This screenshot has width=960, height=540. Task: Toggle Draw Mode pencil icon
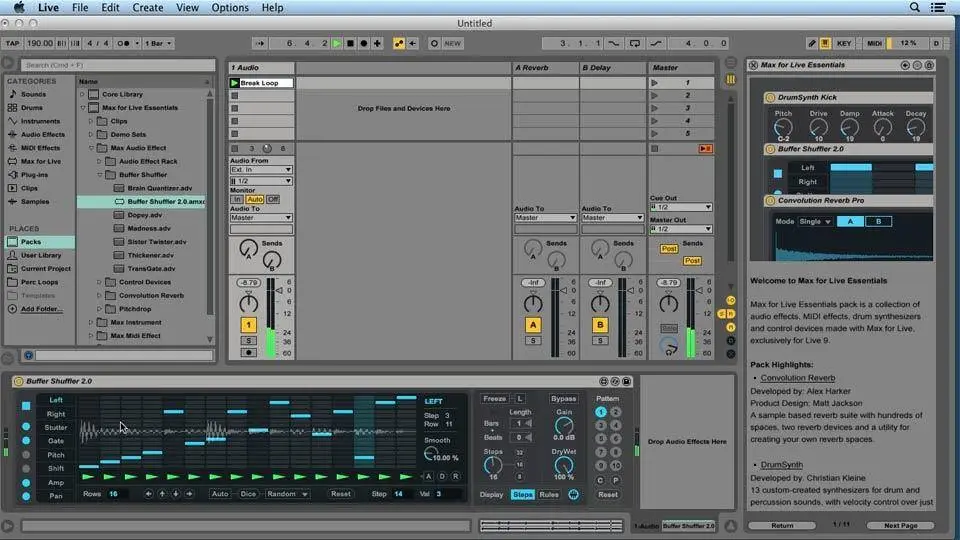812,43
